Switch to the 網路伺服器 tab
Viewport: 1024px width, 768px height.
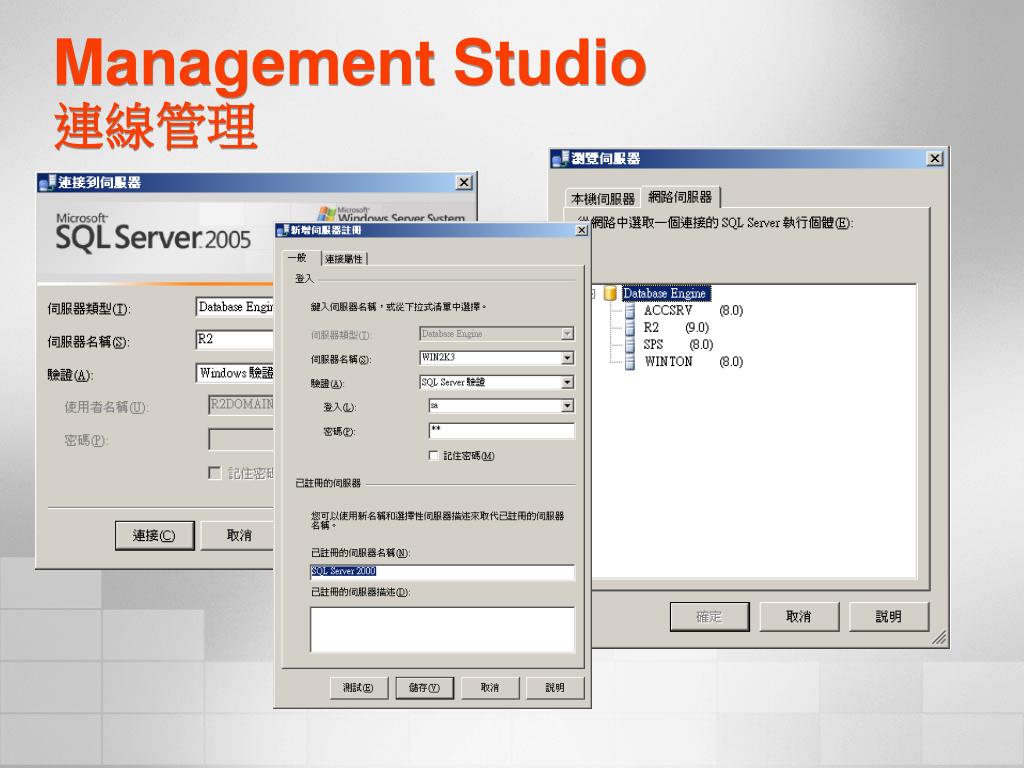tap(680, 197)
